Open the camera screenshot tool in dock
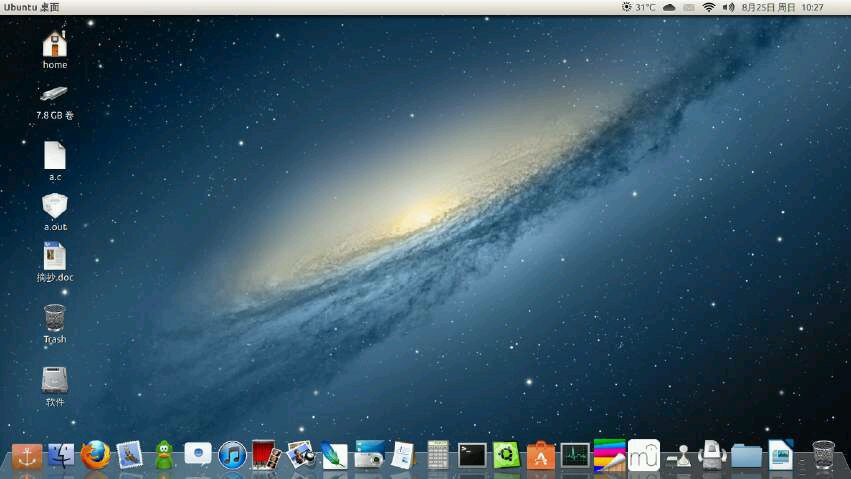The width and height of the screenshot is (851, 479). pos(369,455)
